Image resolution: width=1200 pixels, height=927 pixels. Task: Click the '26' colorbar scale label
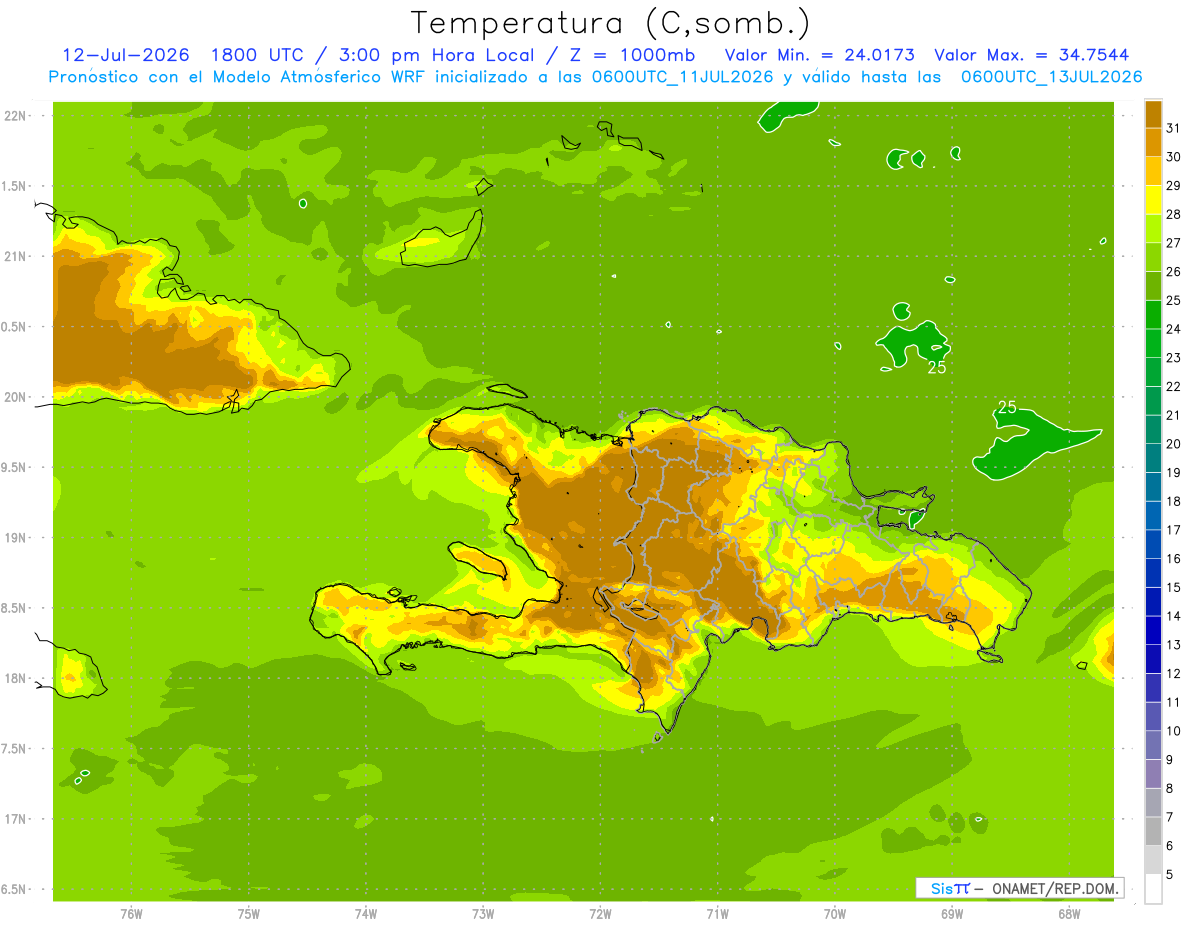(1173, 272)
